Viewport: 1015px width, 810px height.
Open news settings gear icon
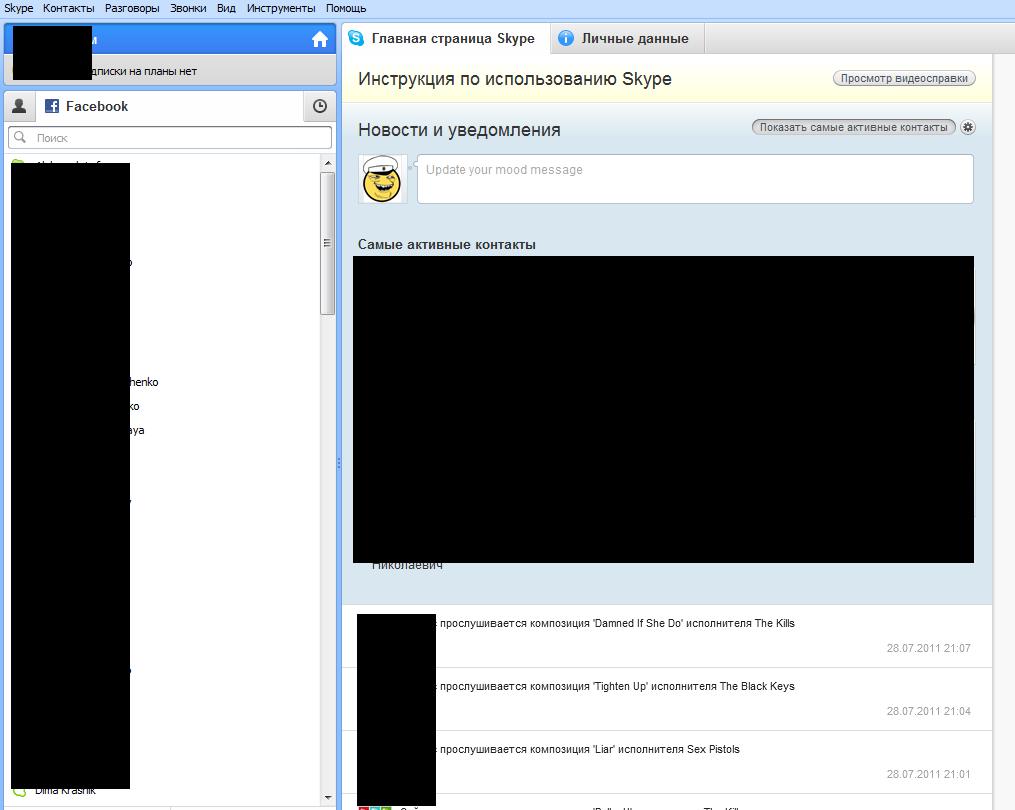click(x=967, y=128)
